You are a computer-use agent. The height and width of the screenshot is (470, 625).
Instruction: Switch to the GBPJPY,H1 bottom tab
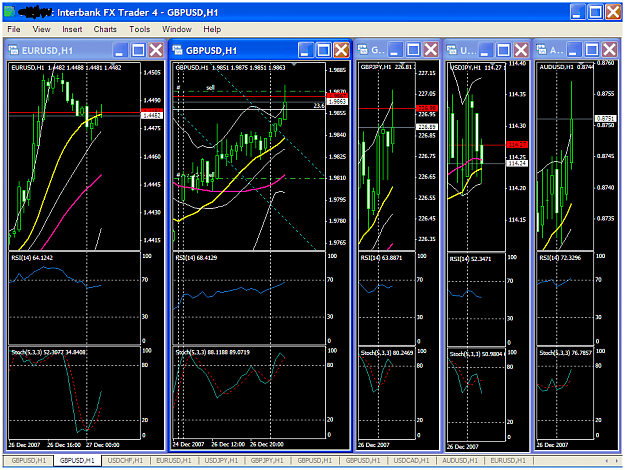[x=267, y=460]
